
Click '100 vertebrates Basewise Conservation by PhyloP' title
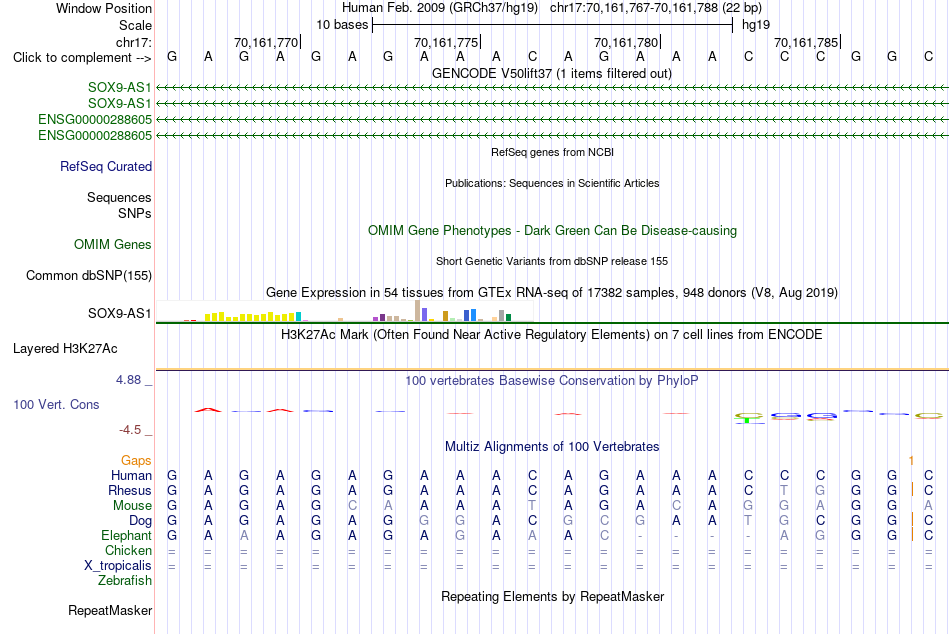[551, 381]
